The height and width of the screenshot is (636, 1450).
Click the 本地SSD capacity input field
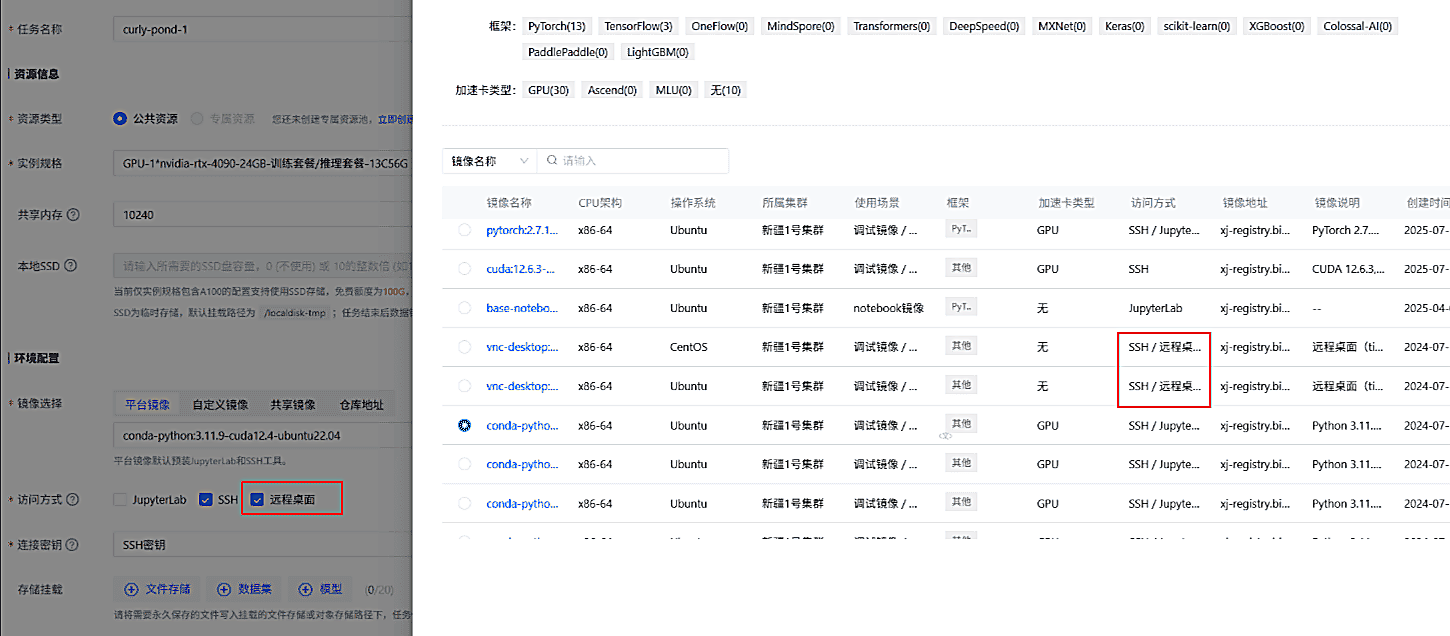[x=263, y=266]
